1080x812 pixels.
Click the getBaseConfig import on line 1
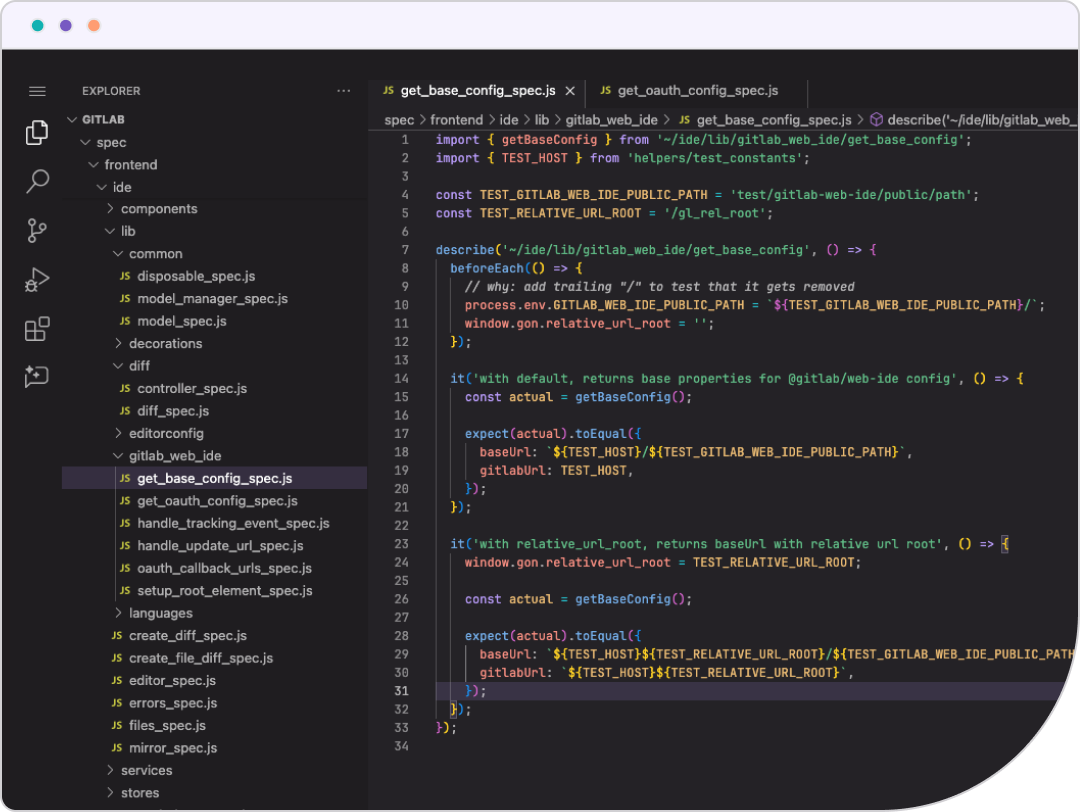(x=549, y=140)
